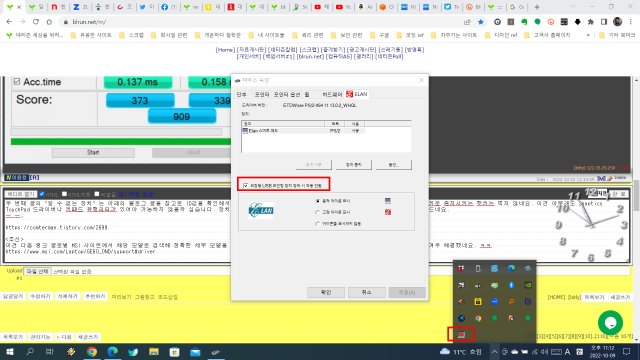Open Edge from the taskbar
The image size is (640, 360).
point(113,351)
